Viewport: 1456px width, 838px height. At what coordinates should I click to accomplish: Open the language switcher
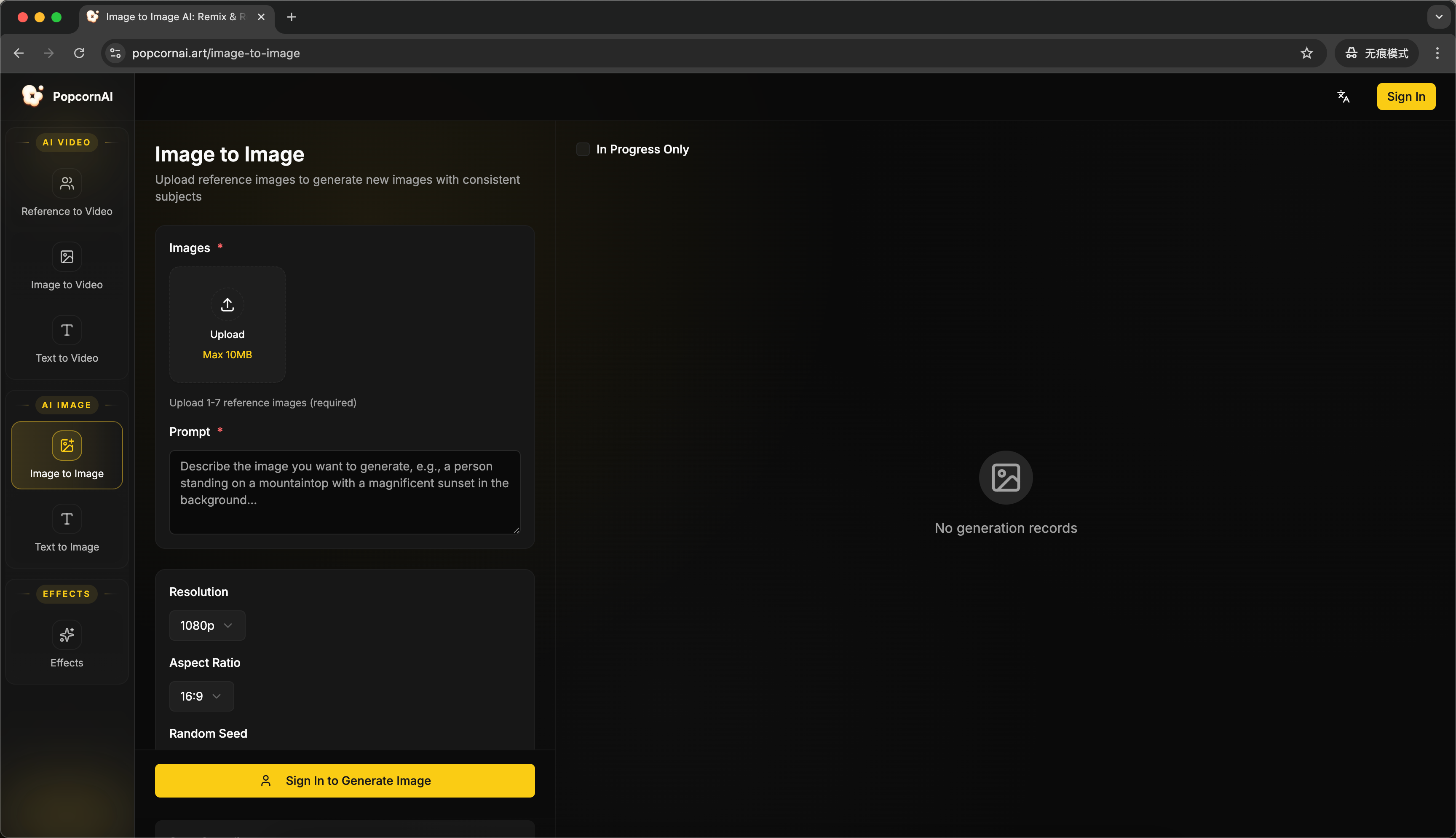(x=1344, y=96)
